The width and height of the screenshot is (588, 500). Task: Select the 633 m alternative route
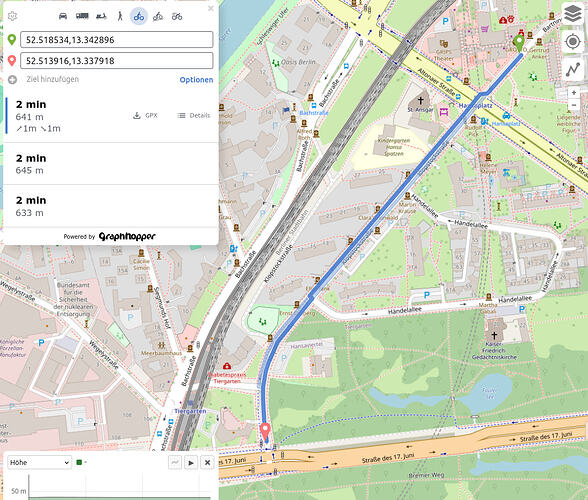coord(111,206)
